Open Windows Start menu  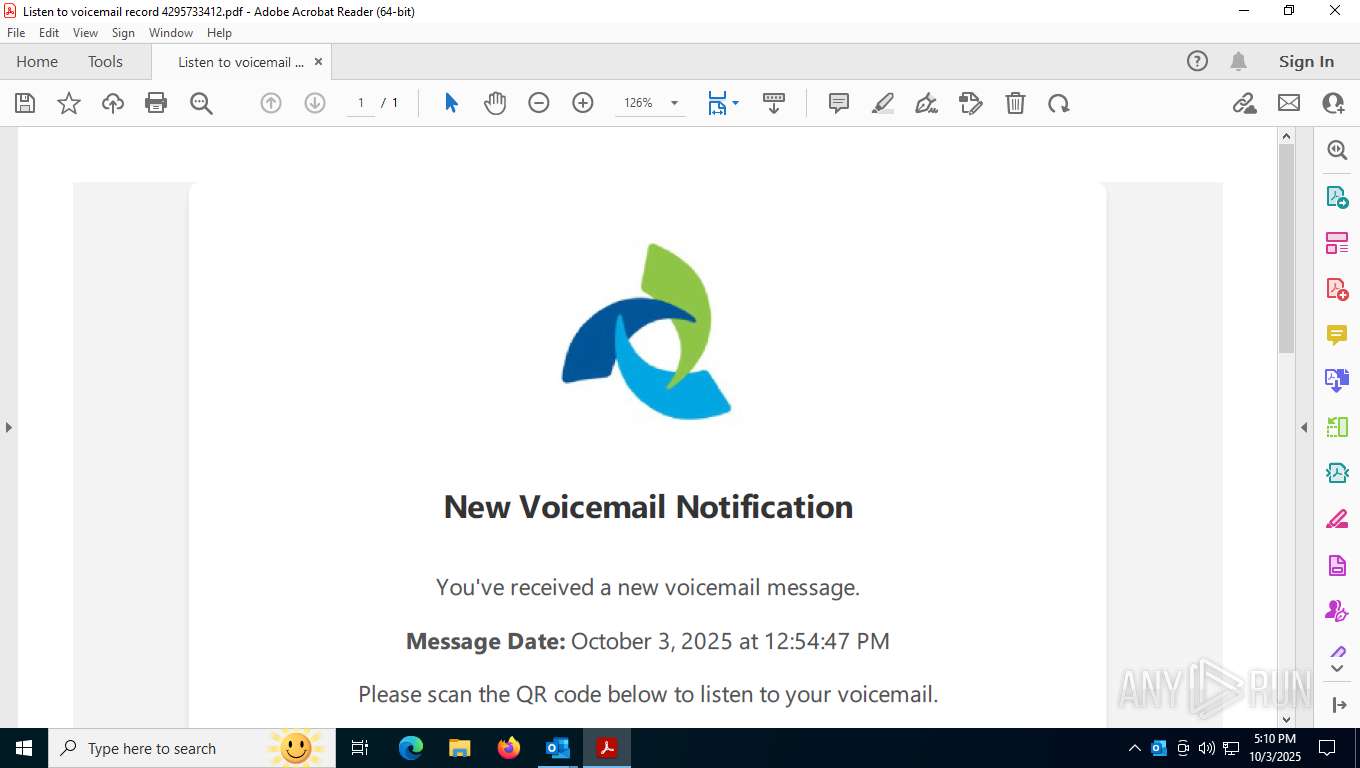tap(24, 748)
